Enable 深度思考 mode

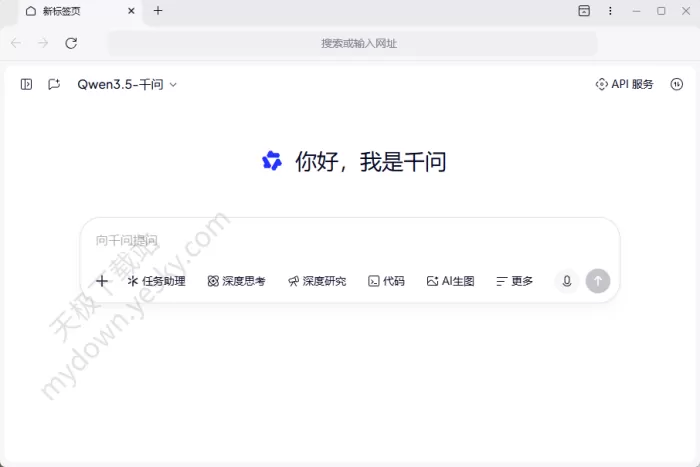click(237, 281)
